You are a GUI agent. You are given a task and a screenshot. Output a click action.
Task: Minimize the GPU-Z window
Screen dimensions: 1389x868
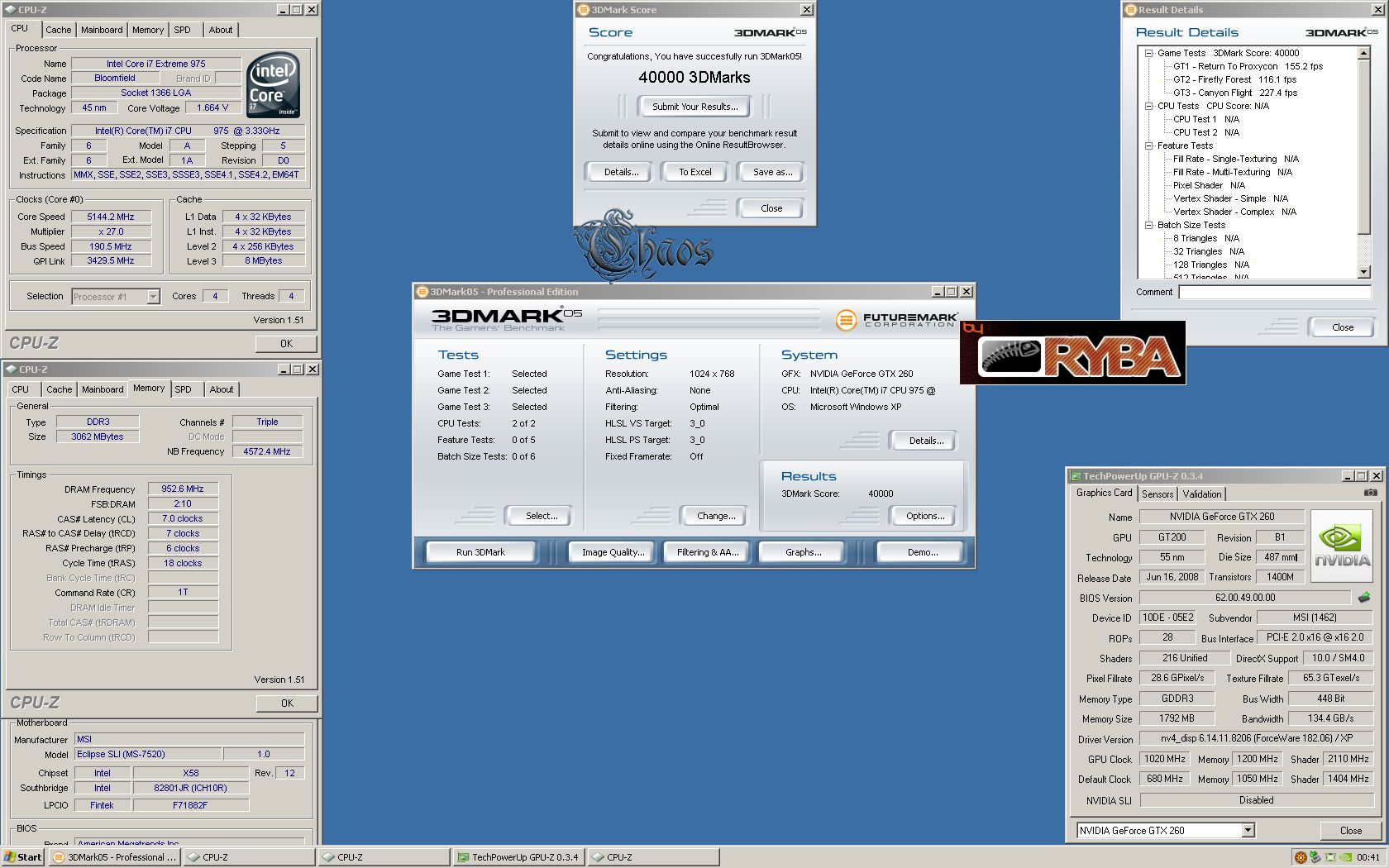coord(1347,476)
